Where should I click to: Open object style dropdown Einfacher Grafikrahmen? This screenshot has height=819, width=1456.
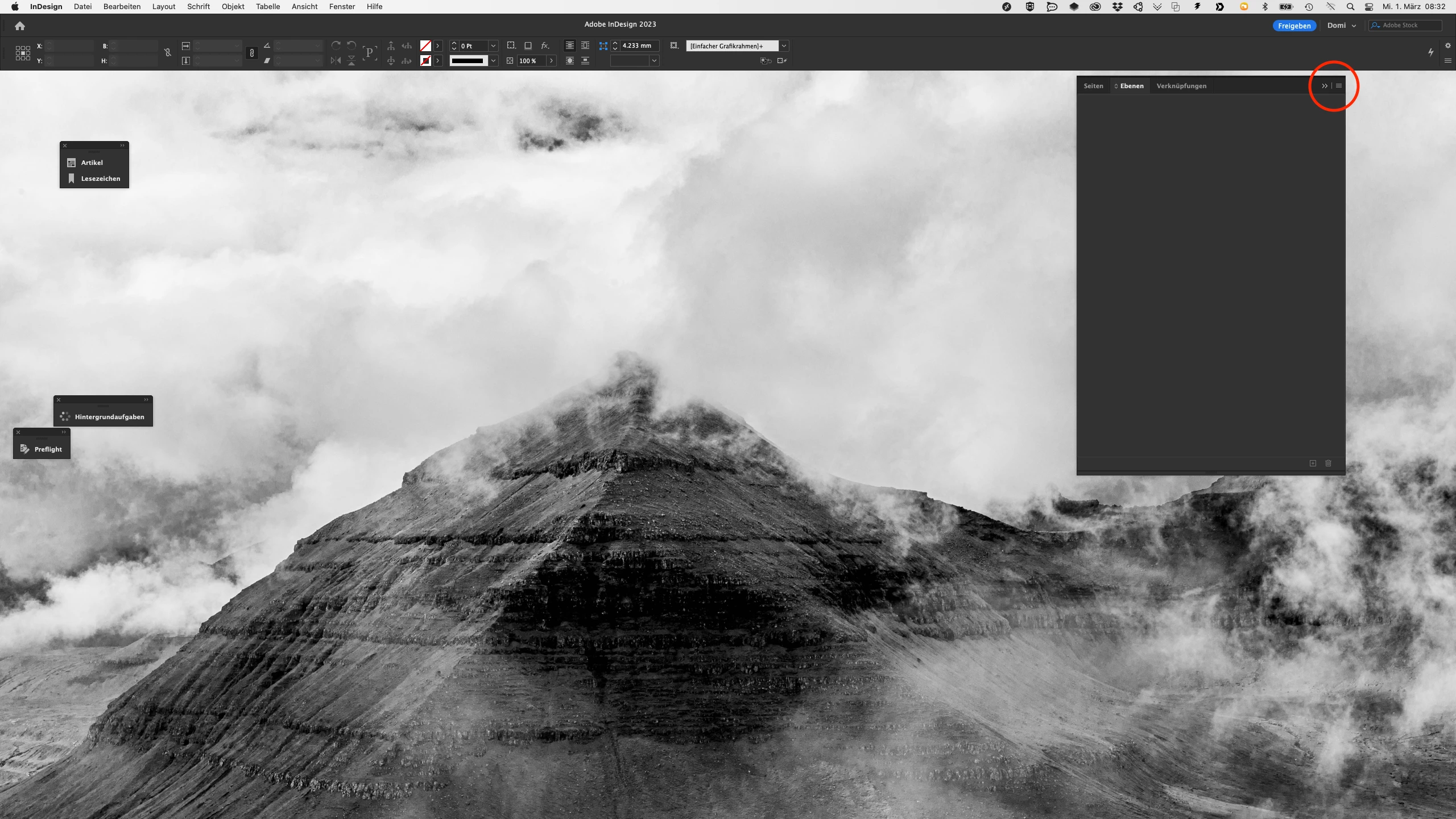pos(784,45)
